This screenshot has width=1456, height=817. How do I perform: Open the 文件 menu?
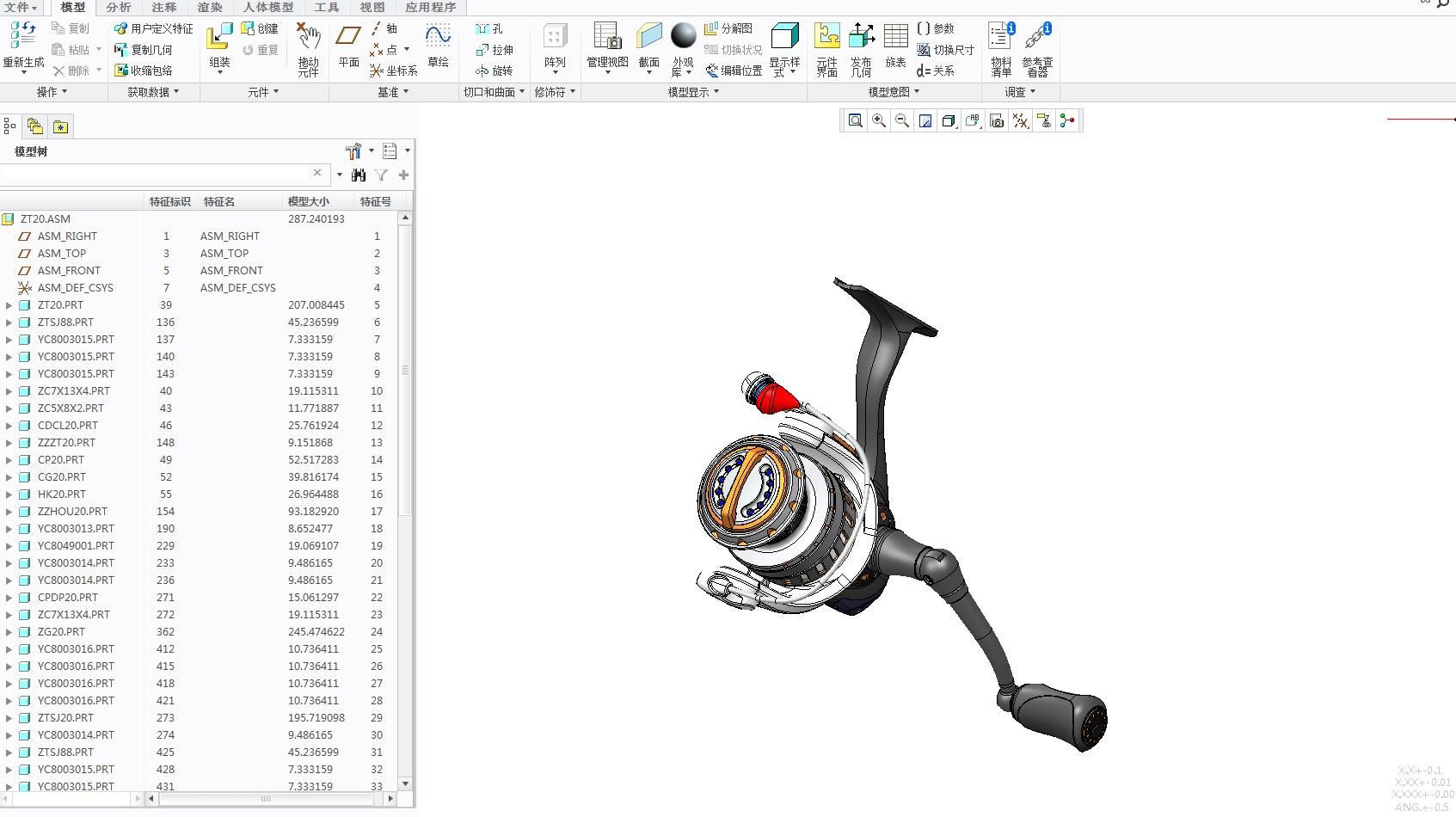[19, 7]
